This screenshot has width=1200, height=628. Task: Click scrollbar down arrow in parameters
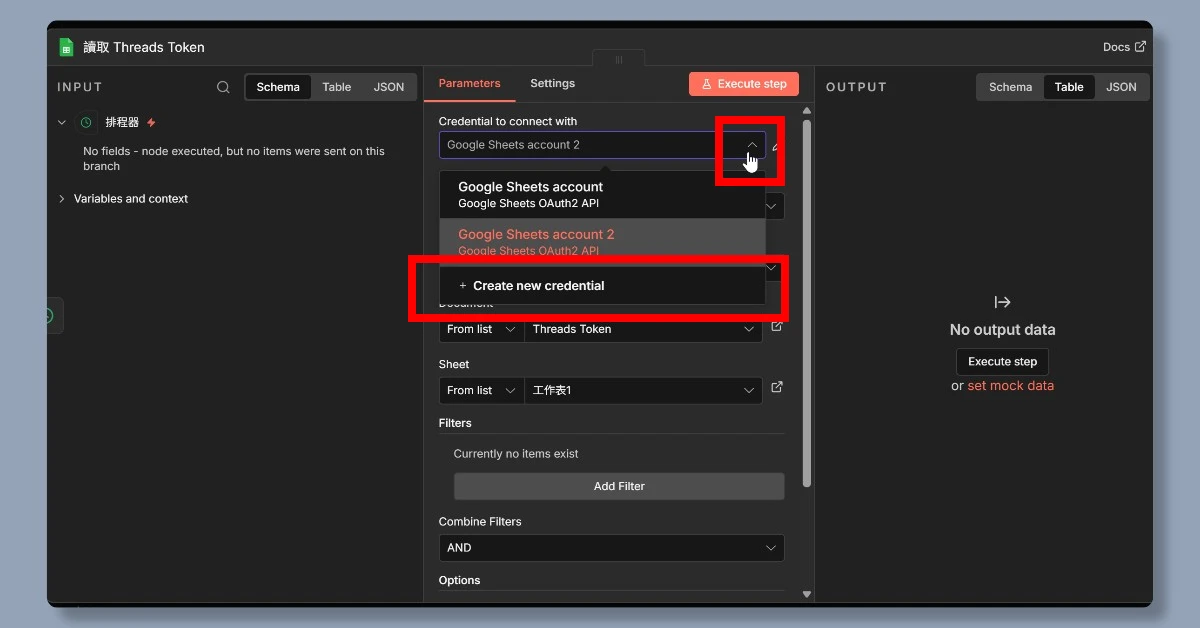click(x=807, y=594)
